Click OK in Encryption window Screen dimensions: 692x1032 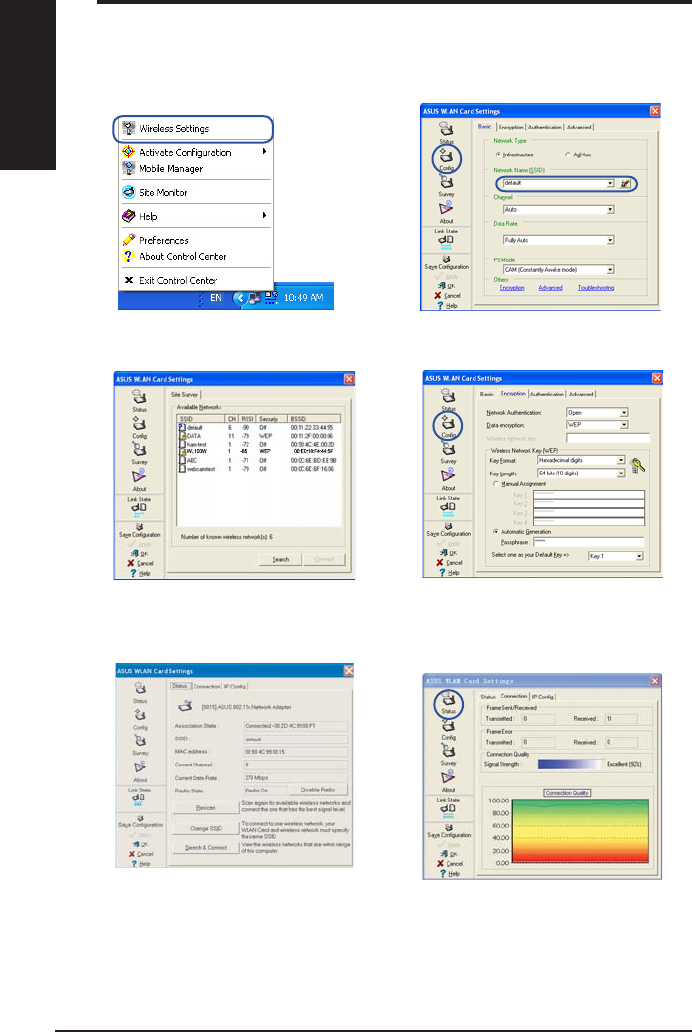point(448,553)
